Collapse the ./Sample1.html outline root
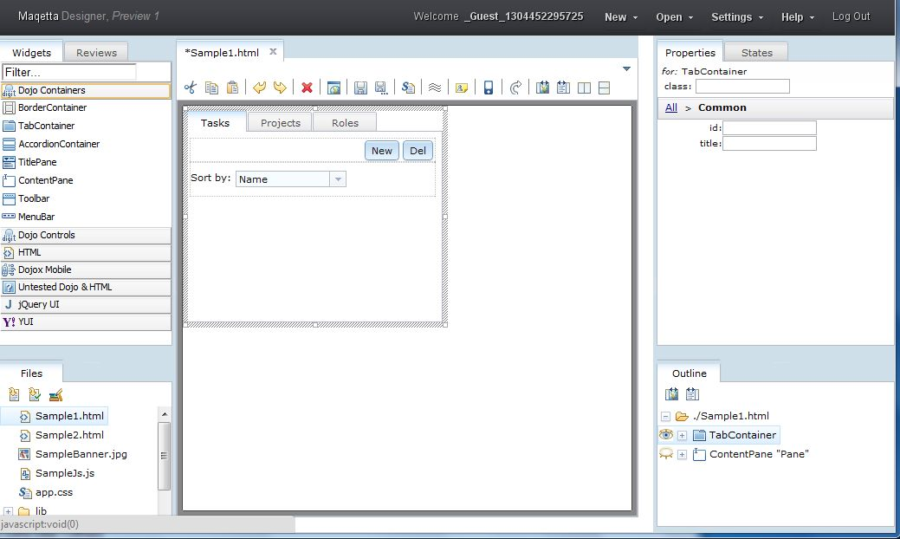The height and width of the screenshot is (539, 900). [666, 416]
